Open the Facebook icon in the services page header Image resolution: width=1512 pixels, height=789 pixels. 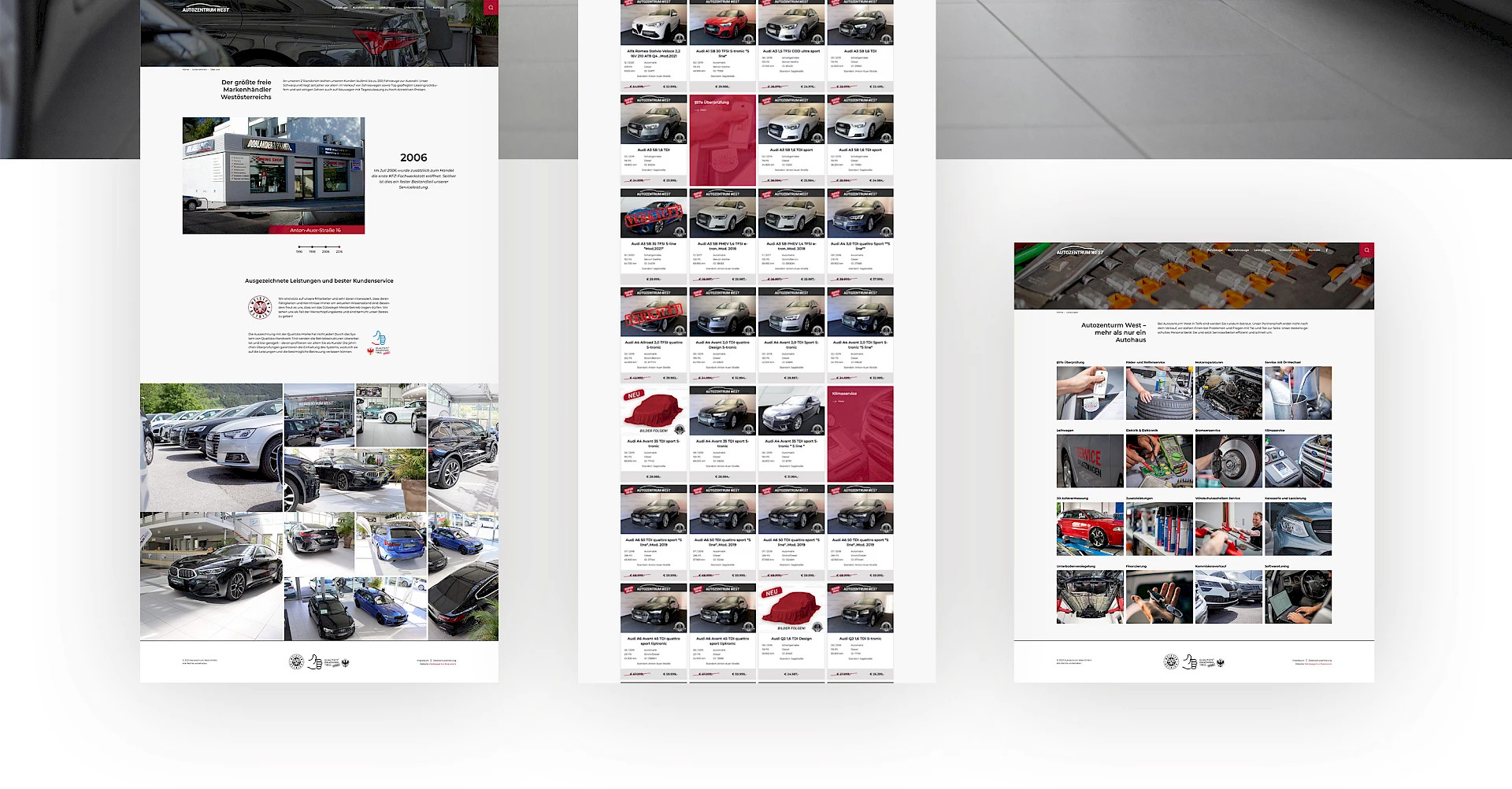pyautogui.click(x=1327, y=250)
